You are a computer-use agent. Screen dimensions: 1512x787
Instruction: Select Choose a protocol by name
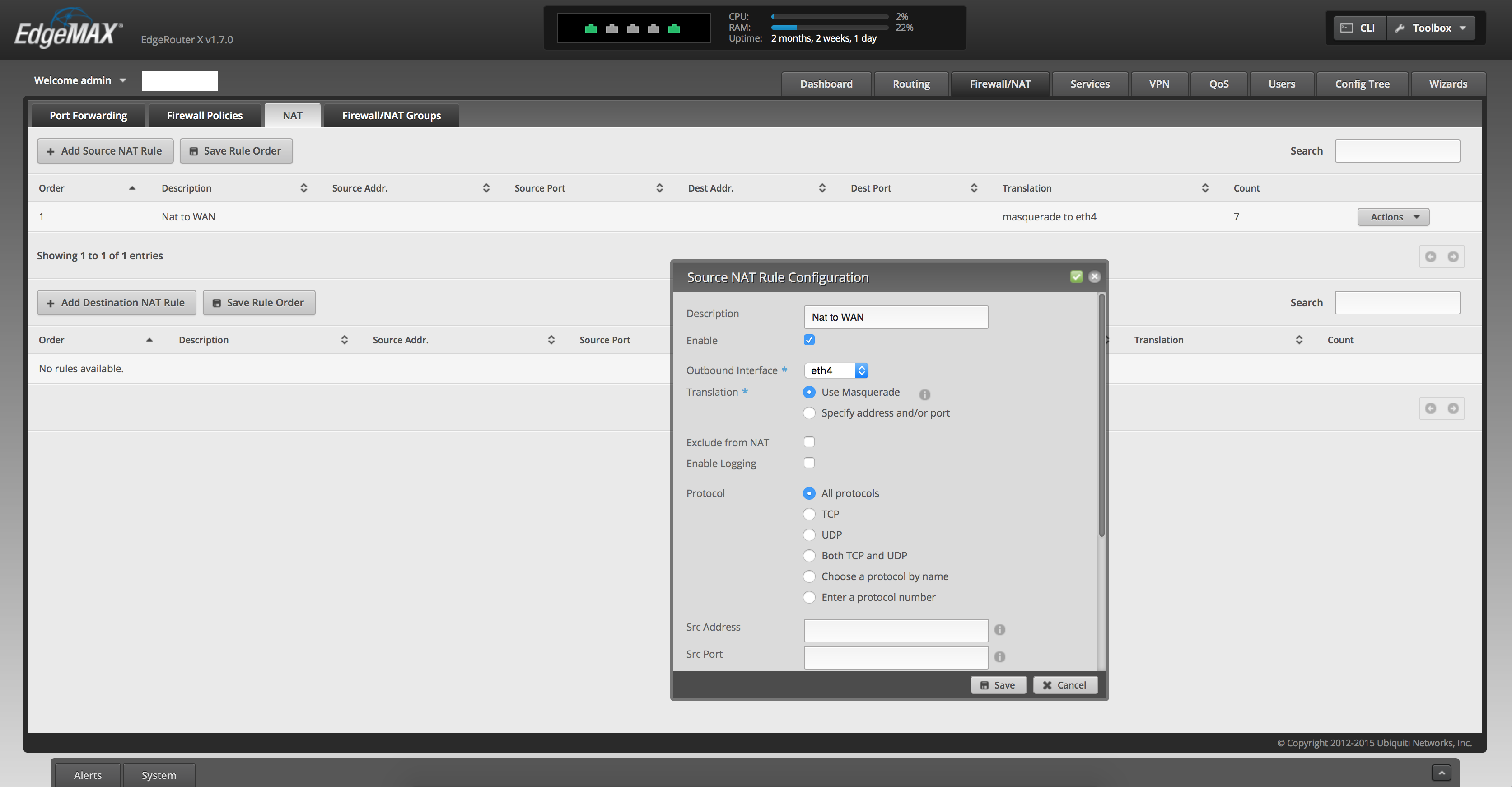coord(809,576)
